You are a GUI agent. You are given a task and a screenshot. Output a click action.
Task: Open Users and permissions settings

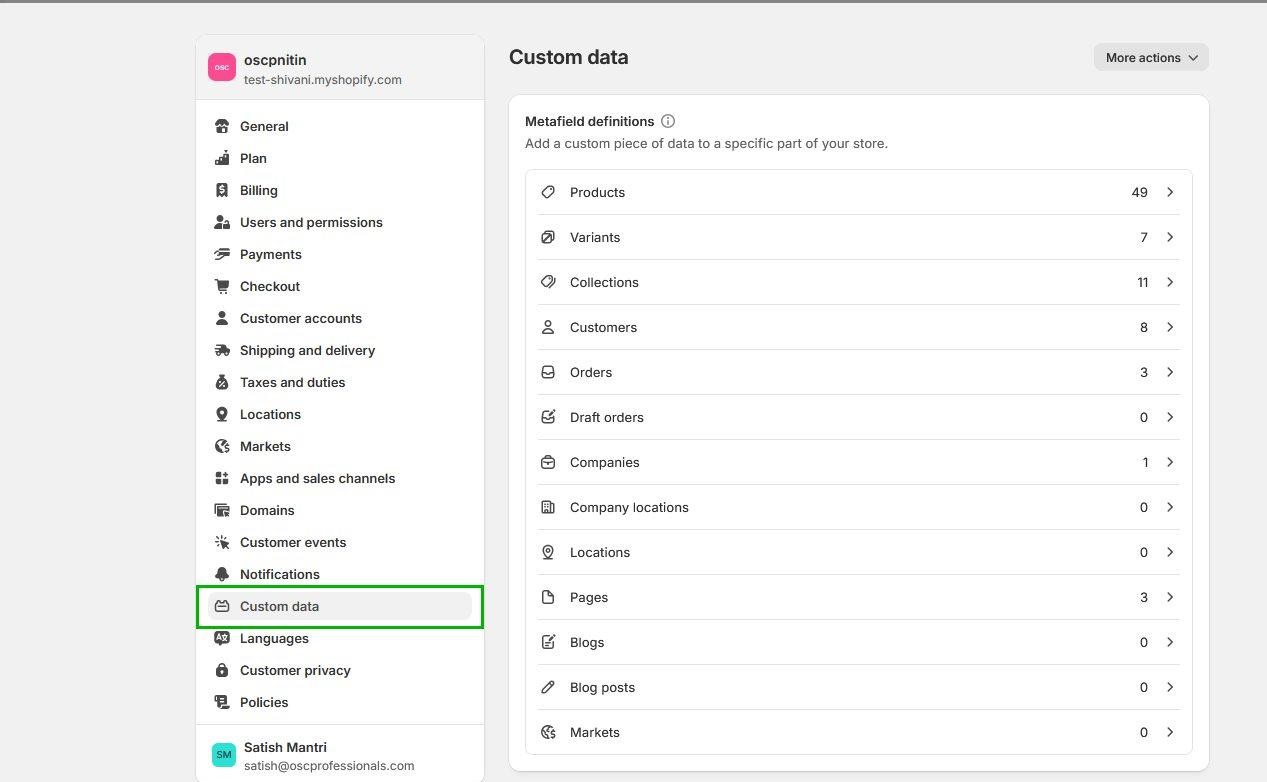(311, 223)
